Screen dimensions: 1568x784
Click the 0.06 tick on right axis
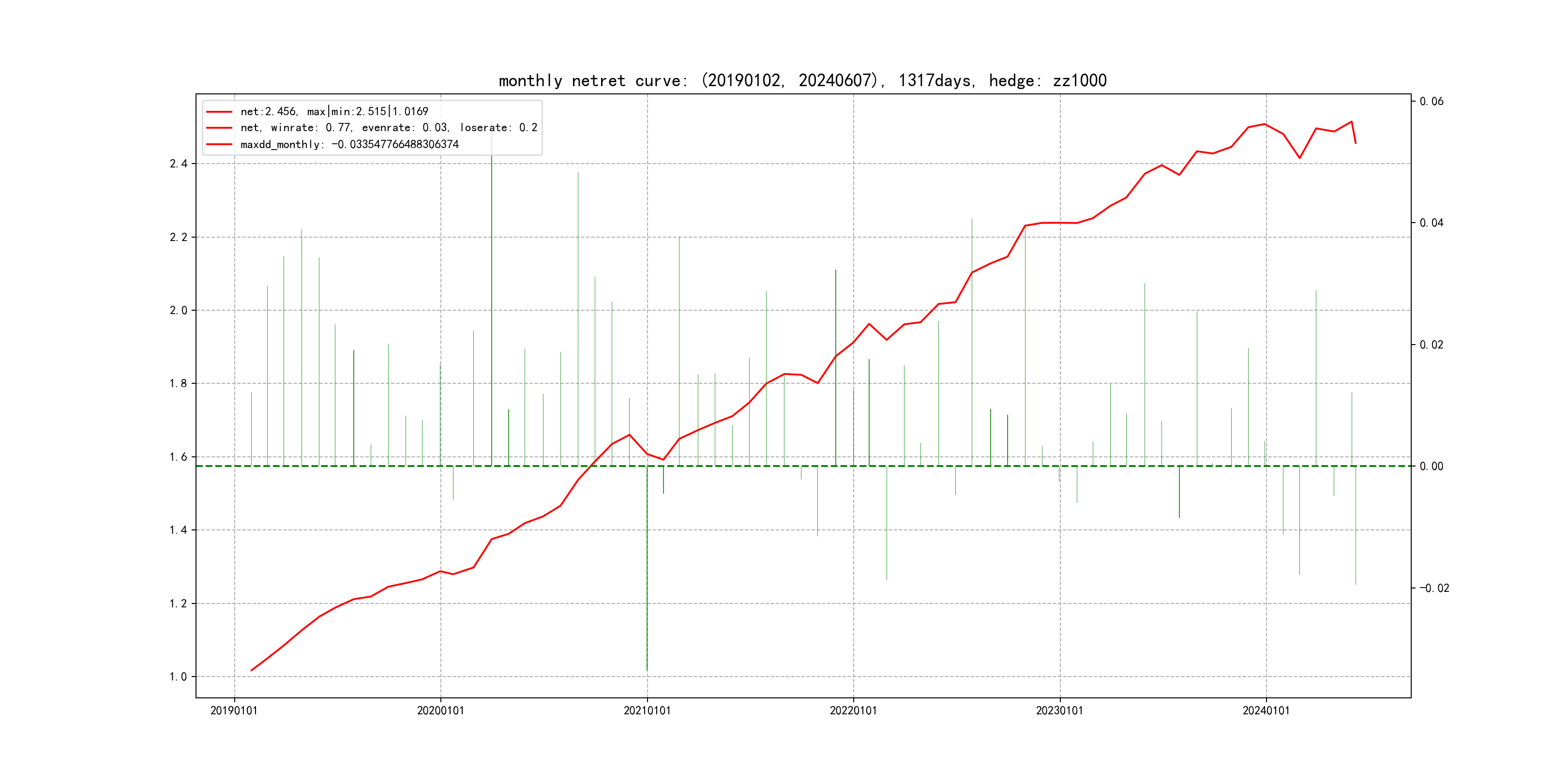[x=1431, y=101]
